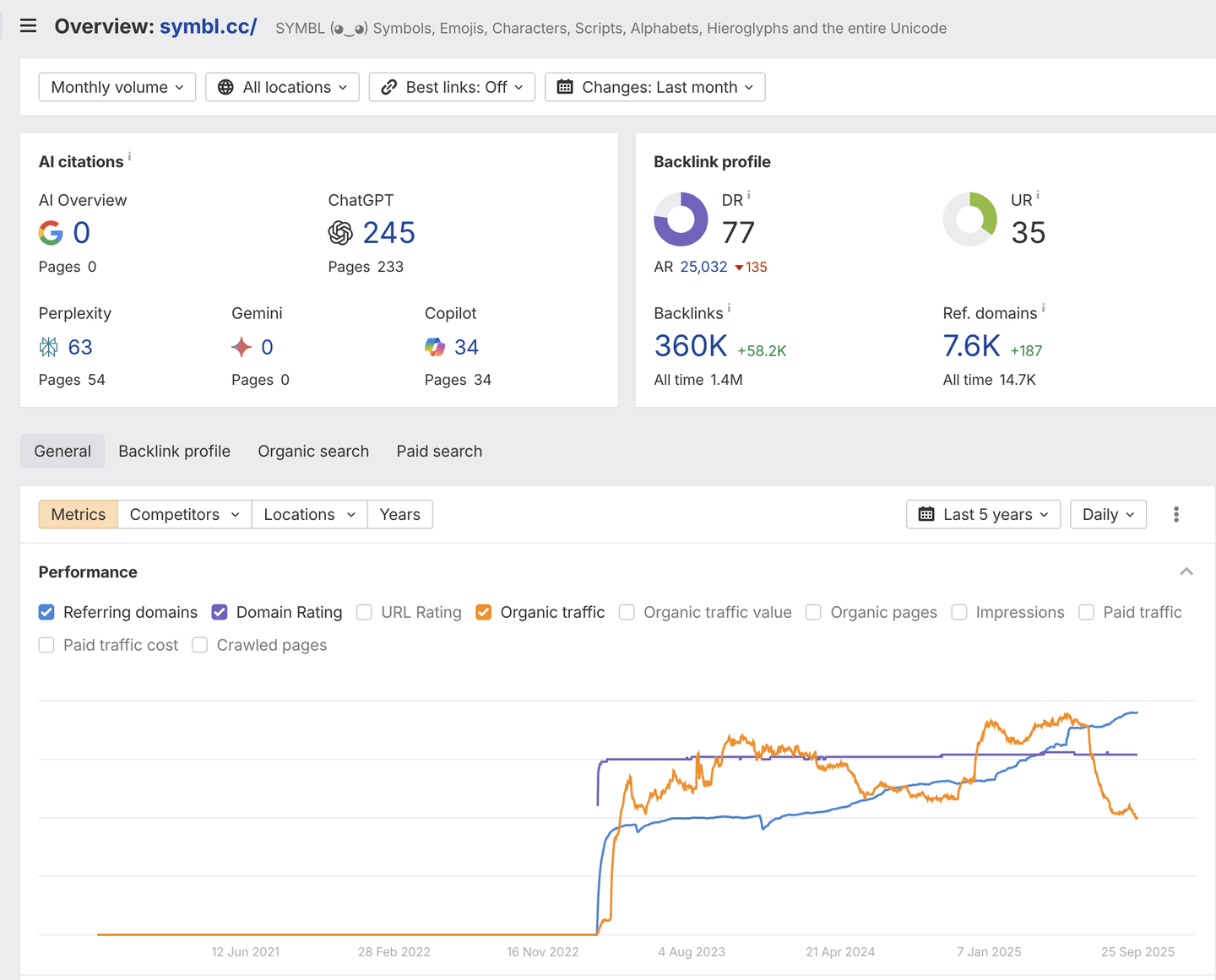1216x980 pixels.
Task: Click the 360K backlinks count link
Action: 691,346
